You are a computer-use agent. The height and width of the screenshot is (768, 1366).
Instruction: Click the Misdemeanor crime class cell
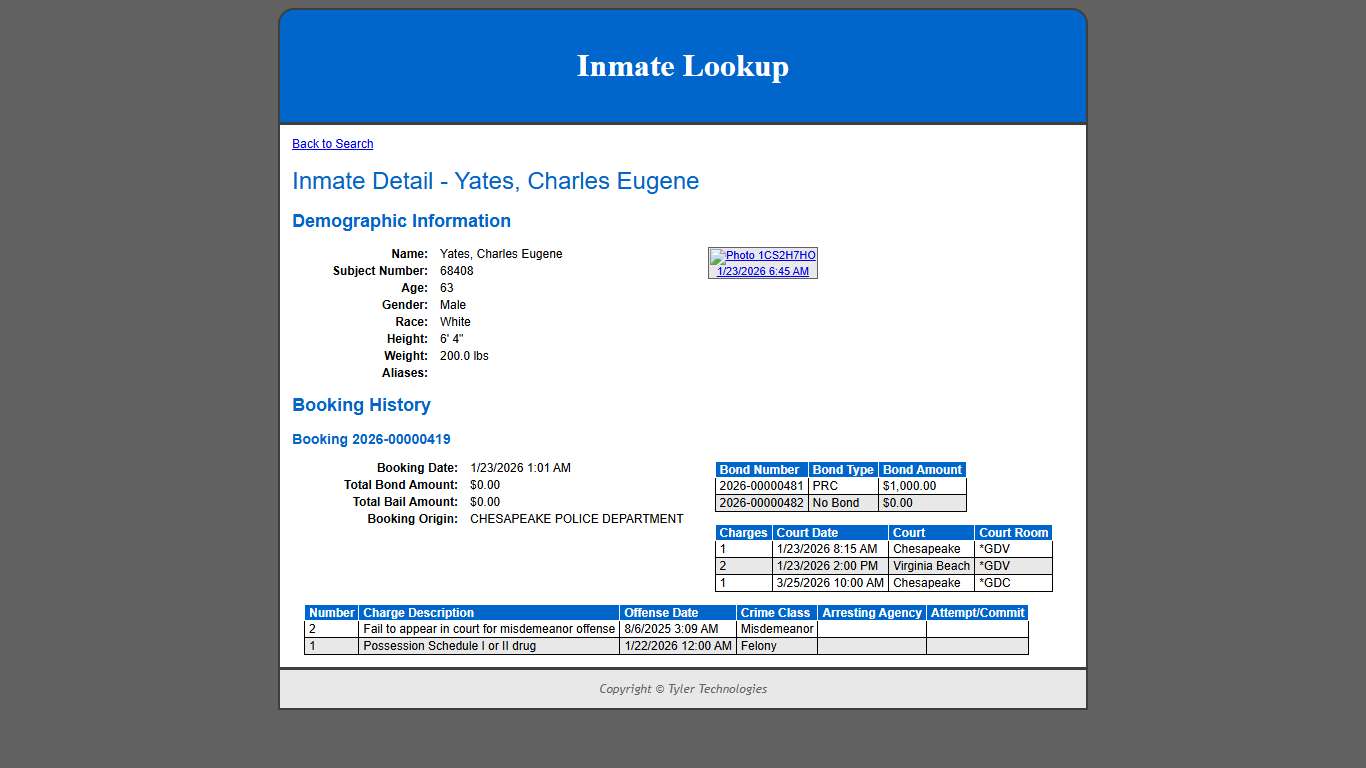(x=774, y=629)
